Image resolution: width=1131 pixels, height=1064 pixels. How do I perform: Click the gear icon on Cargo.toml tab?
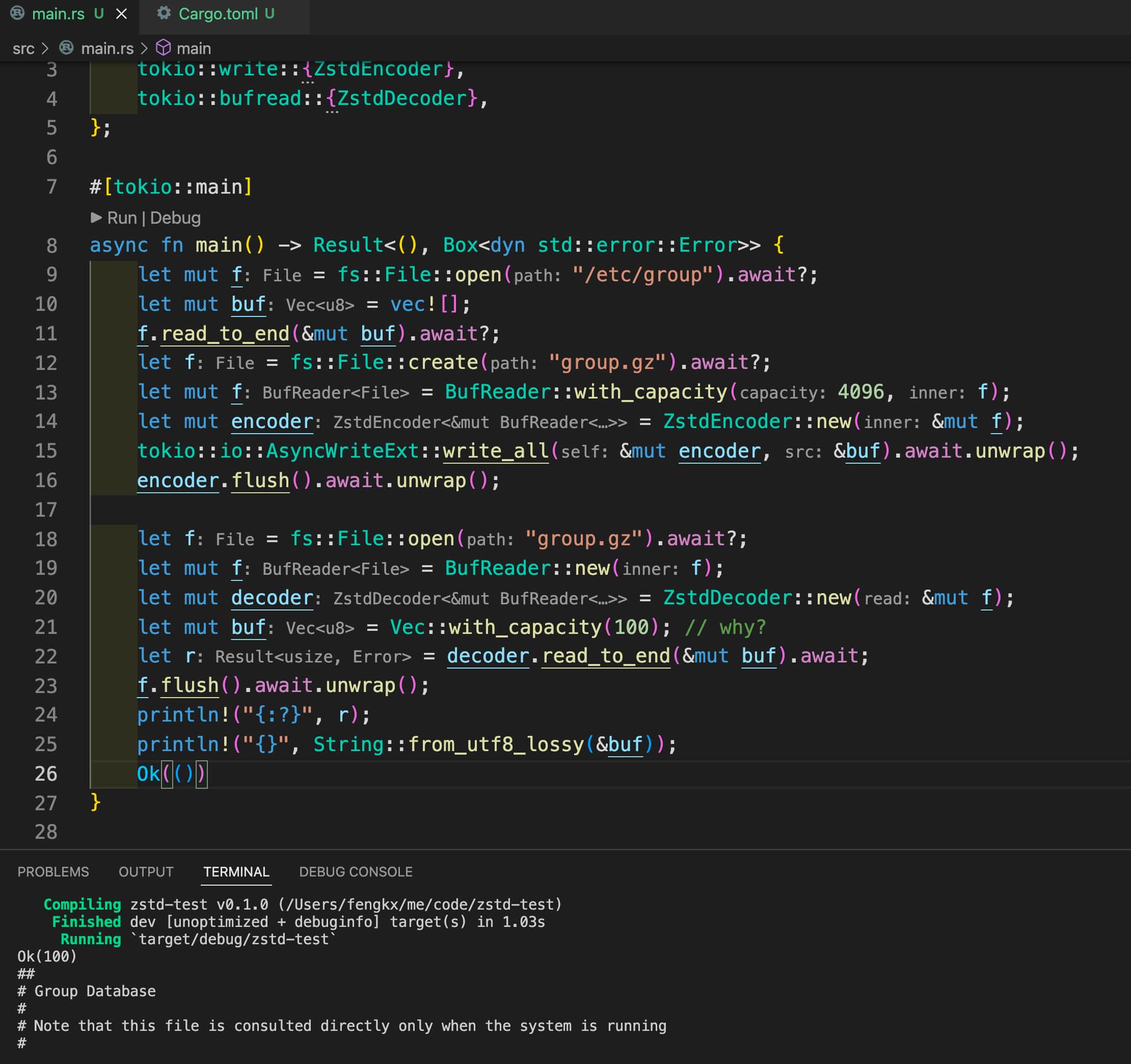click(x=164, y=13)
